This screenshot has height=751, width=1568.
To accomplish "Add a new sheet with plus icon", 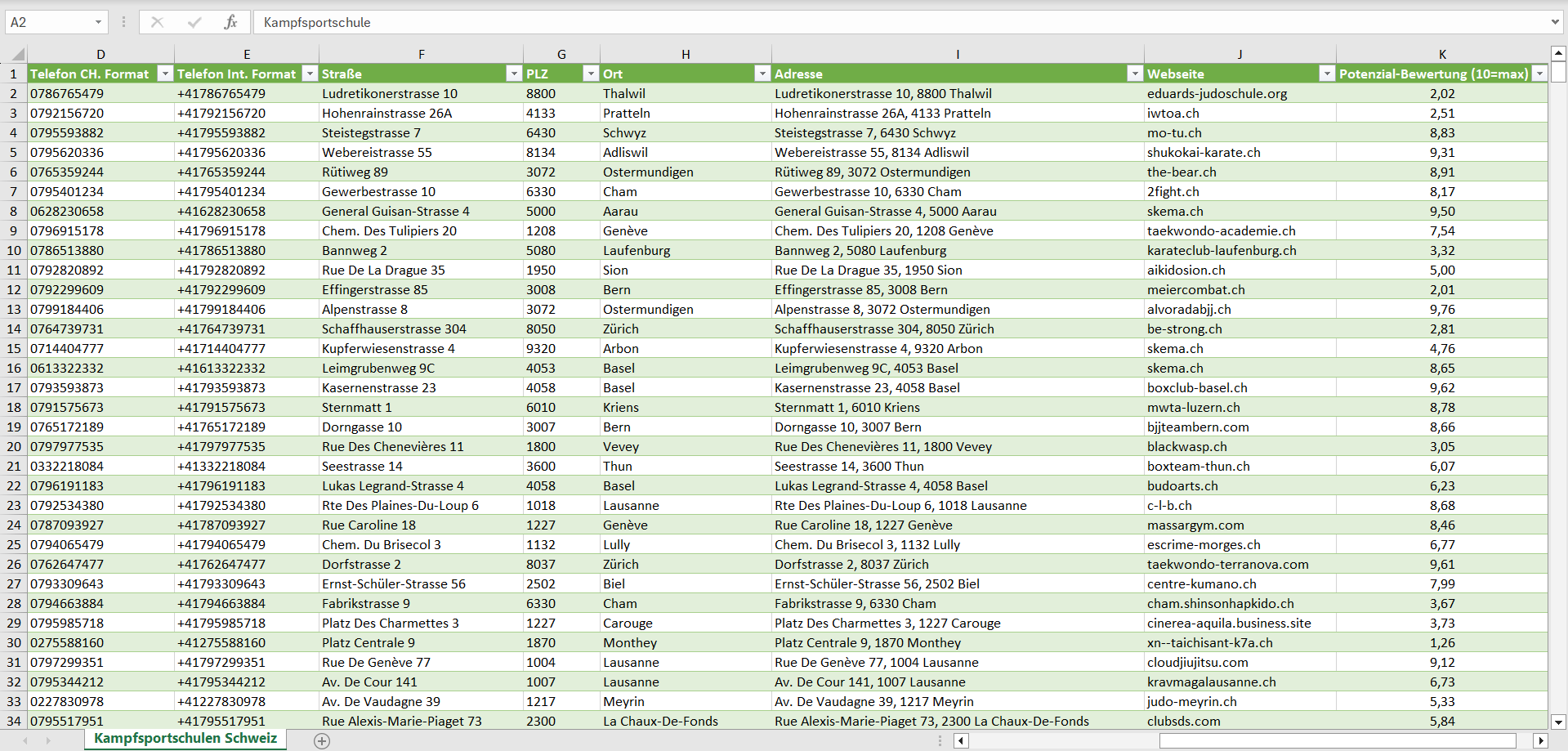I will coord(322,741).
